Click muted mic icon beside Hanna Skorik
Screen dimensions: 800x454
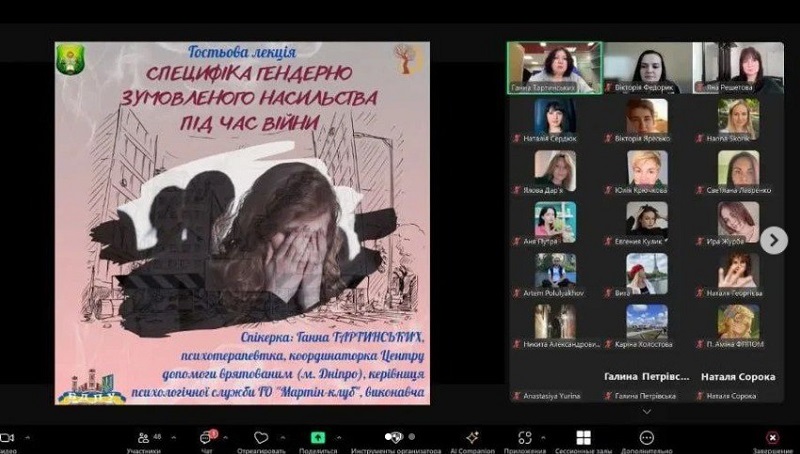[x=701, y=138]
